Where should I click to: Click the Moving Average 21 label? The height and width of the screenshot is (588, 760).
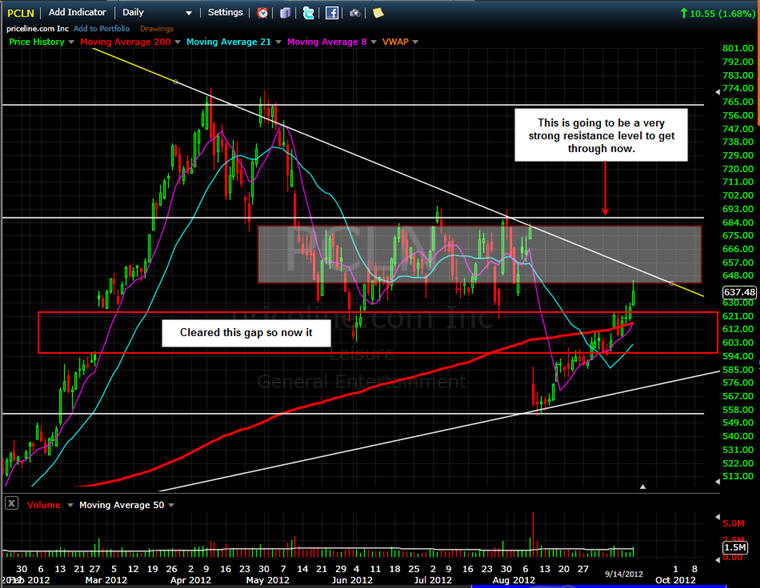229,42
